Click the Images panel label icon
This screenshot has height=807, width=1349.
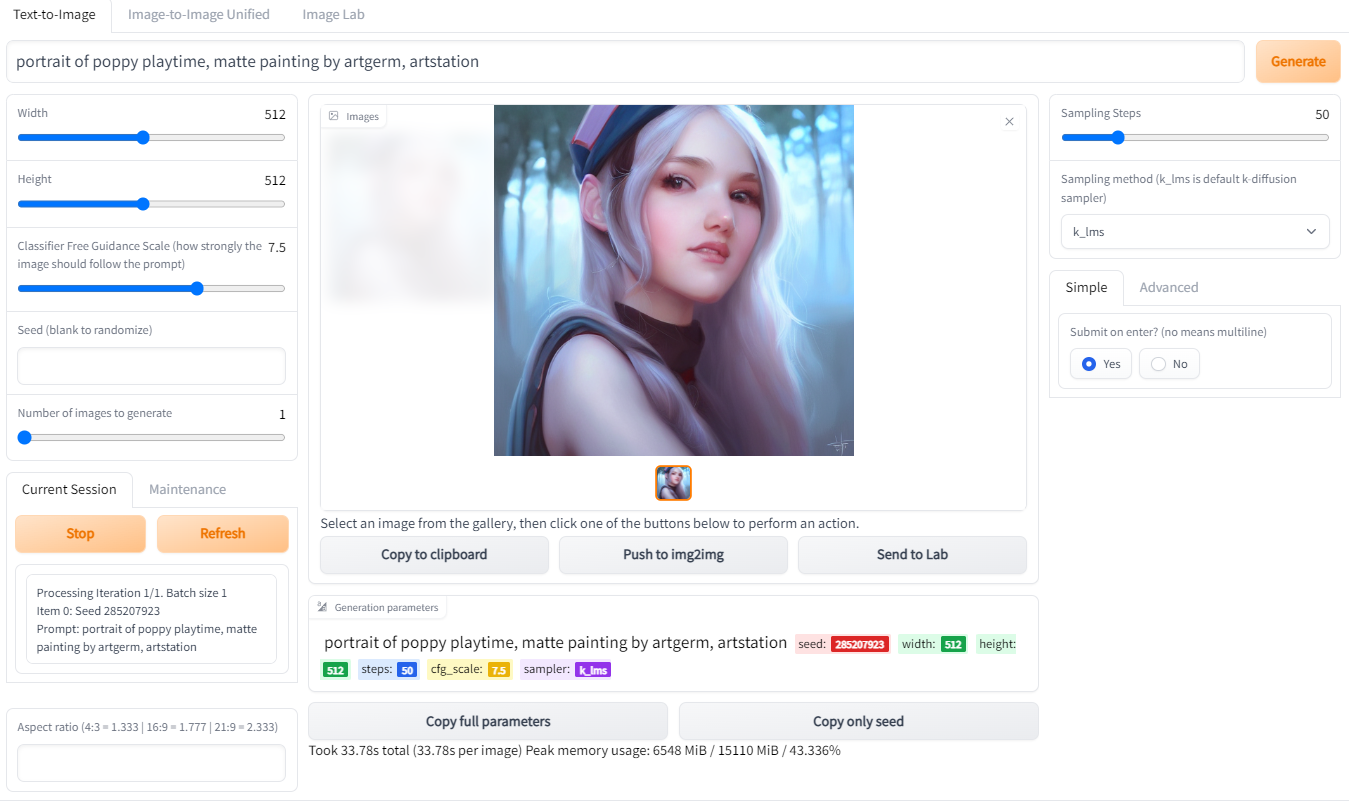coord(334,117)
